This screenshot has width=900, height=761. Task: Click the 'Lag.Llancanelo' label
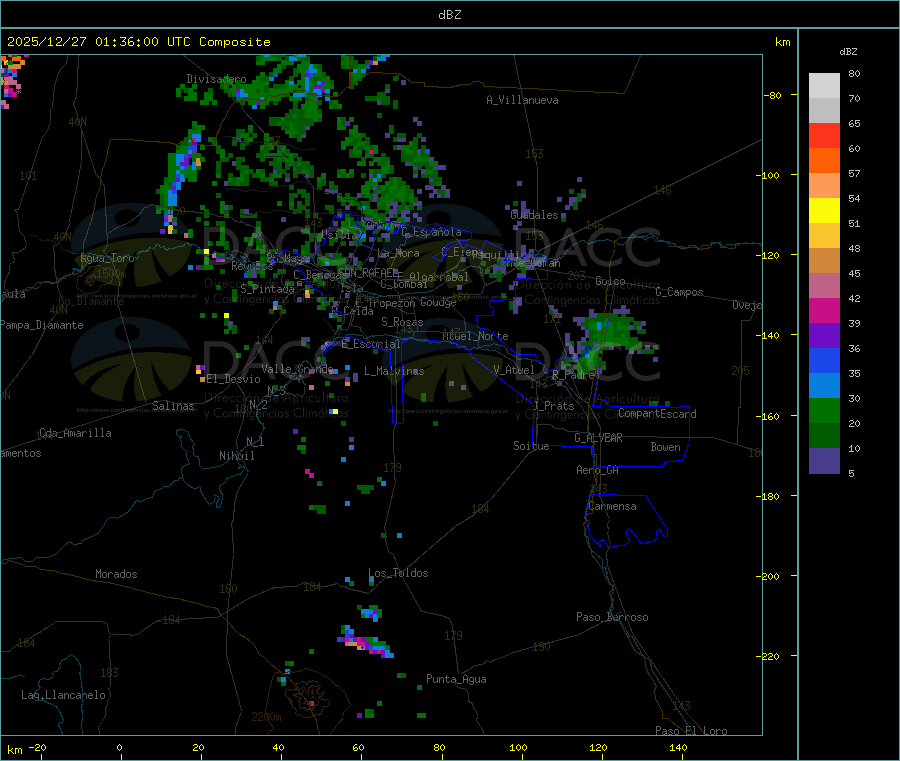[x=64, y=696]
